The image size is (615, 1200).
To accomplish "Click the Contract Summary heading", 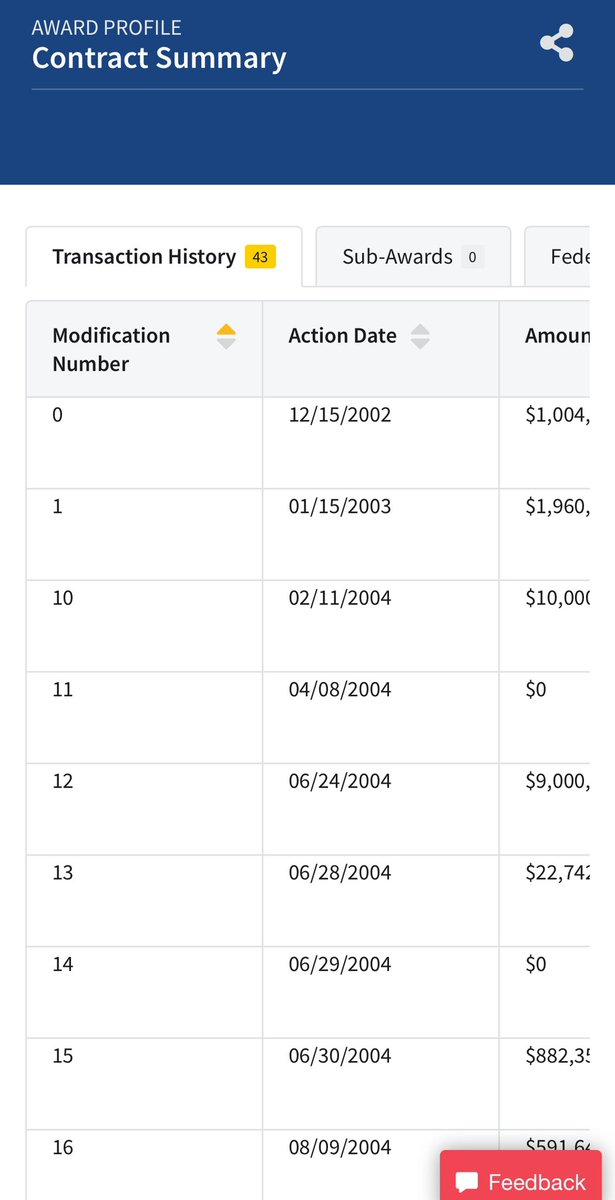I will click(159, 58).
